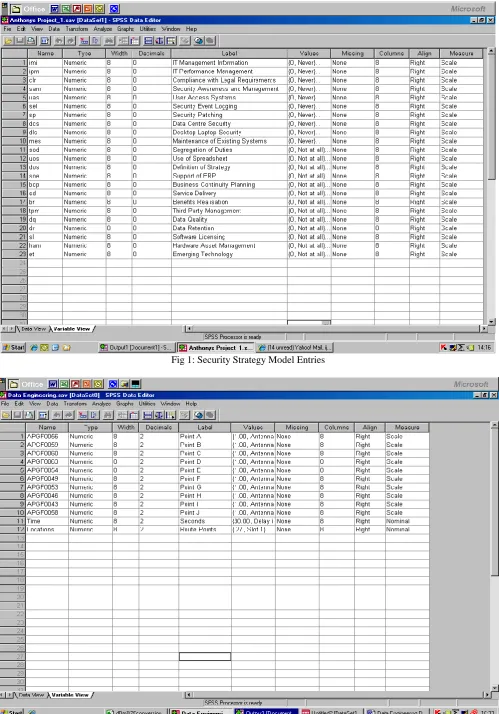Click Print icon in Anthonys Project window toolbar
The image size is (499, 714).
(31, 41)
